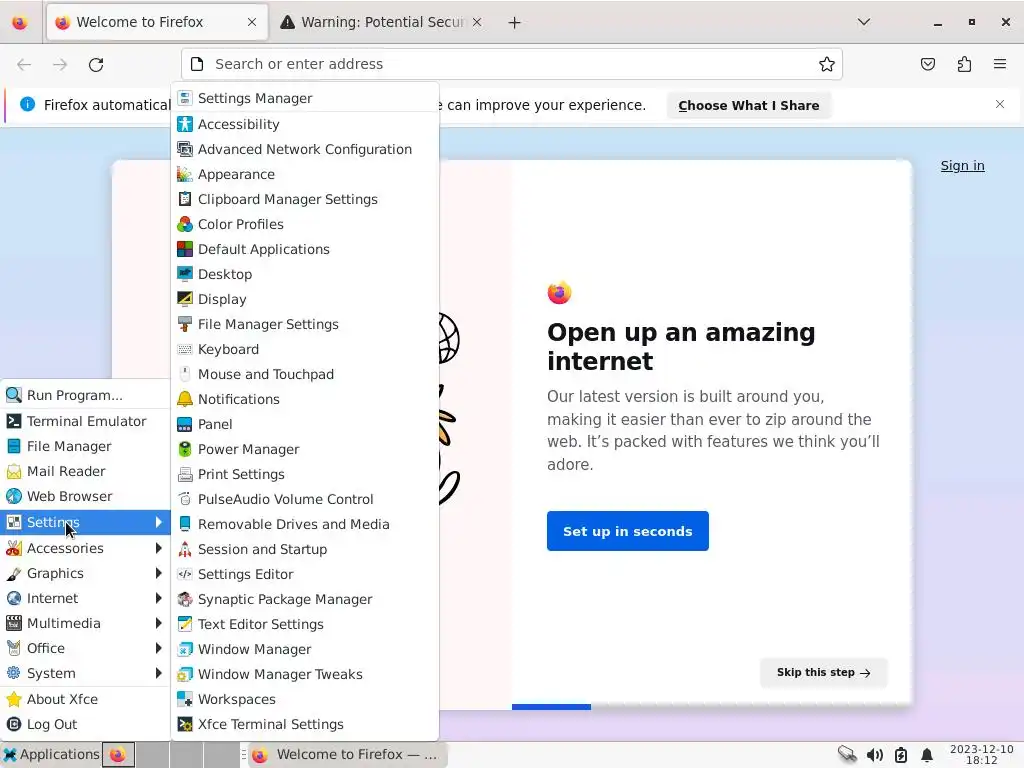Viewport: 1024px width, 768px height.
Task: Open Settings Manager from the submenu
Action: [x=305, y=98]
